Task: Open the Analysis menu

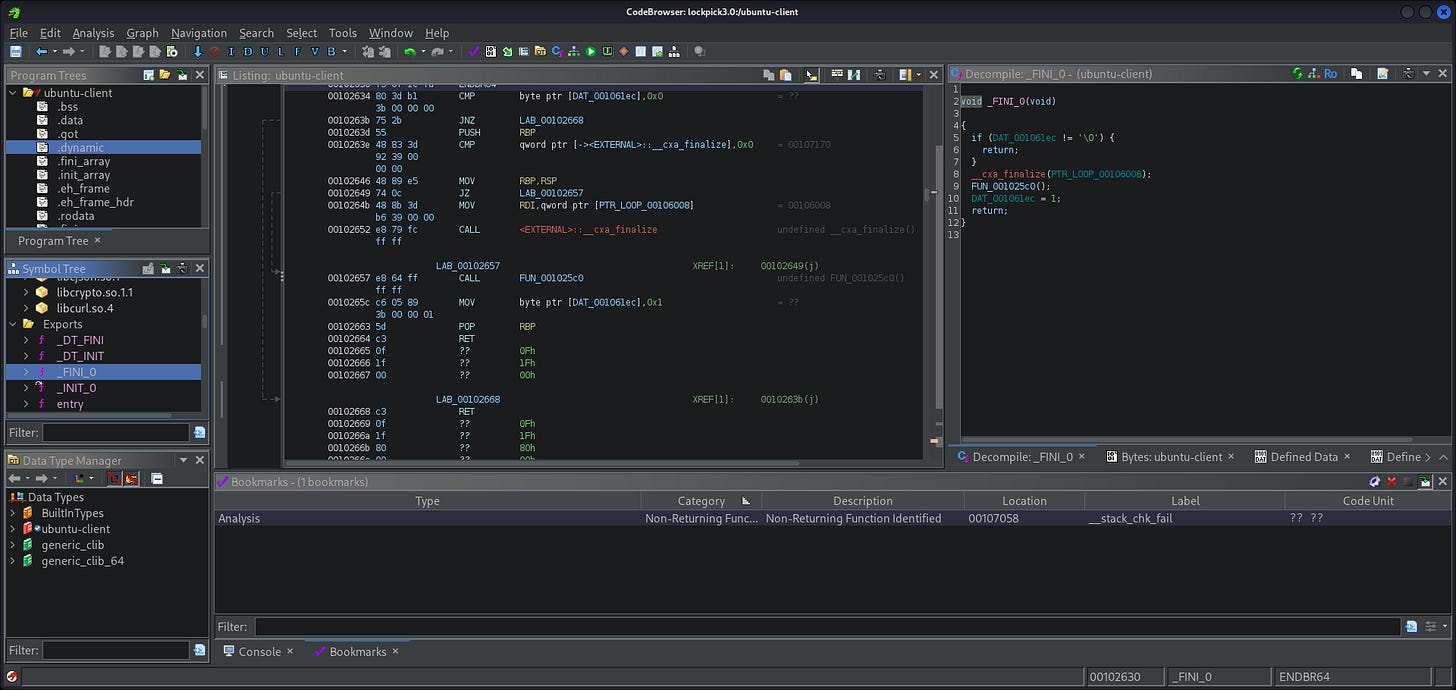Action: click(93, 33)
